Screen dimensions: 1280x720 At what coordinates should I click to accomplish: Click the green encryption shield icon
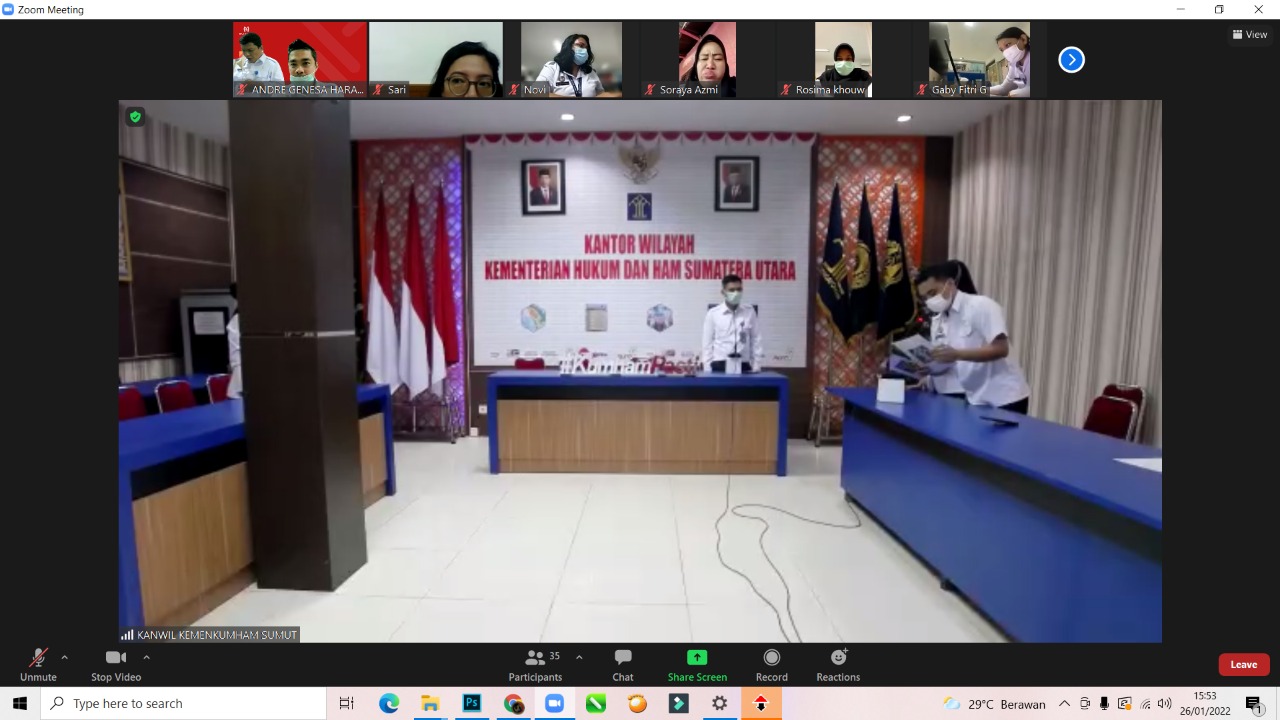point(135,117)
